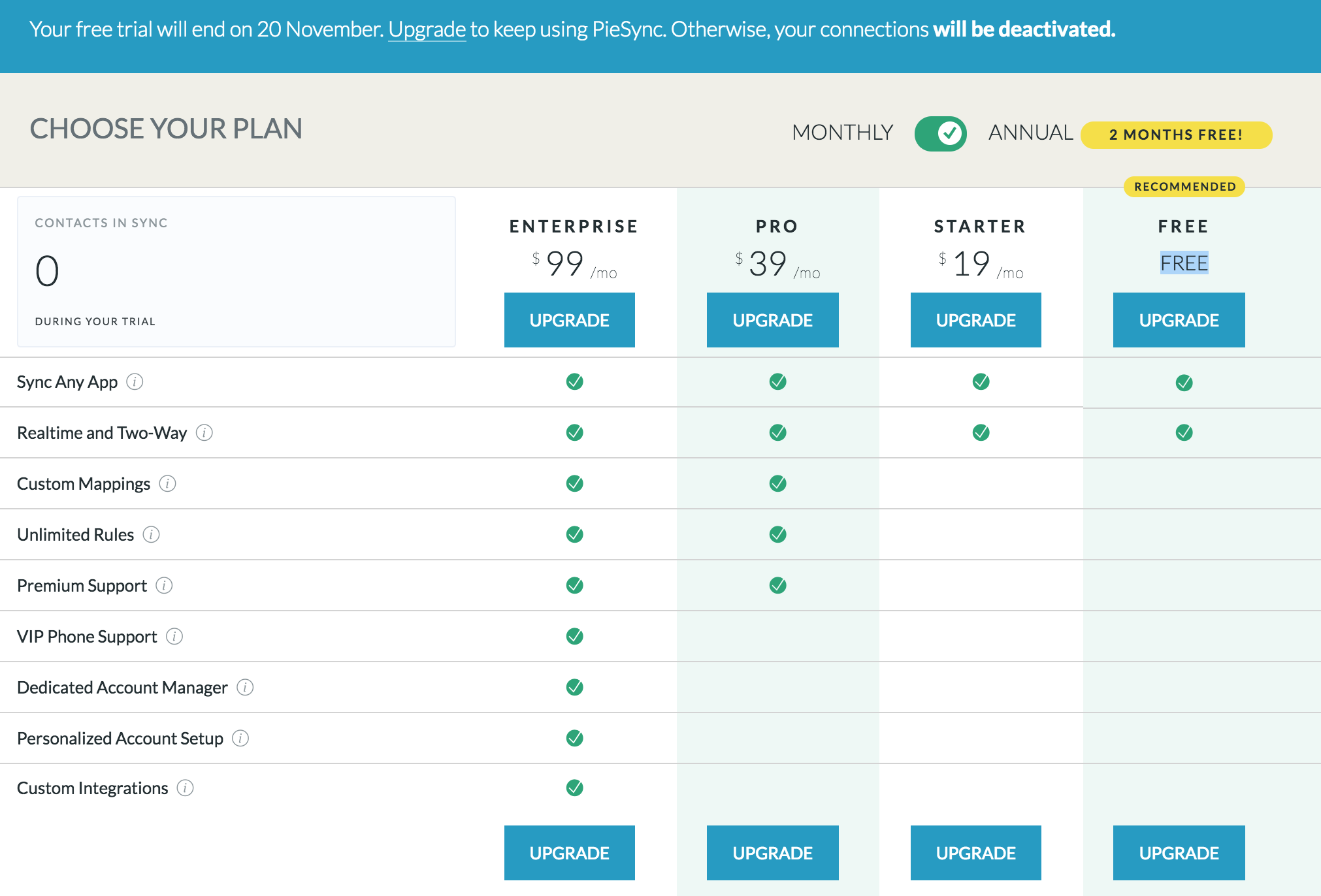Click Custom Integrations info icon

[x=186, y=788]
